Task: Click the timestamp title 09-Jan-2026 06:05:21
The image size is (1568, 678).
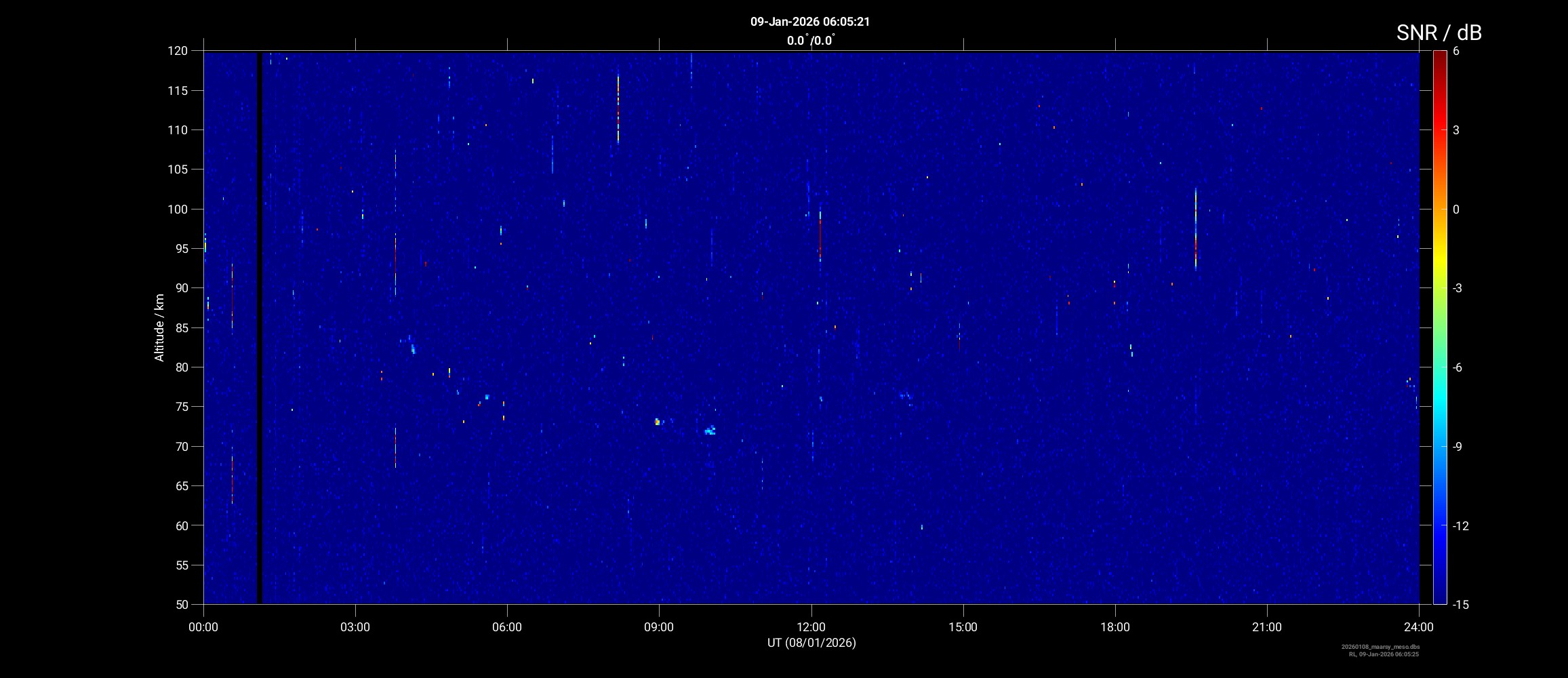Action: coord(809,22)
